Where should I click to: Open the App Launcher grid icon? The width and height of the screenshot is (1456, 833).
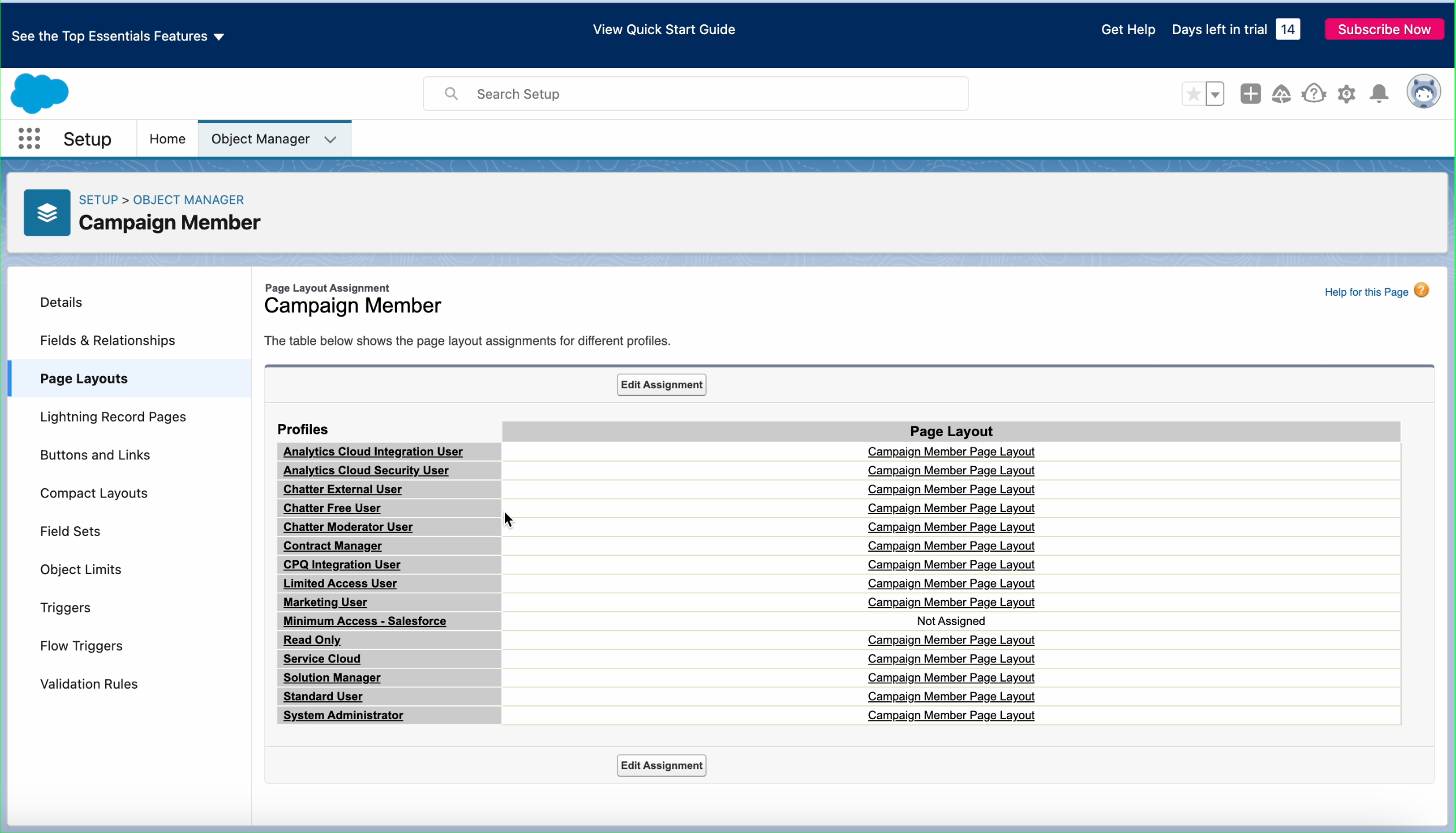click(x=29, y=139)
